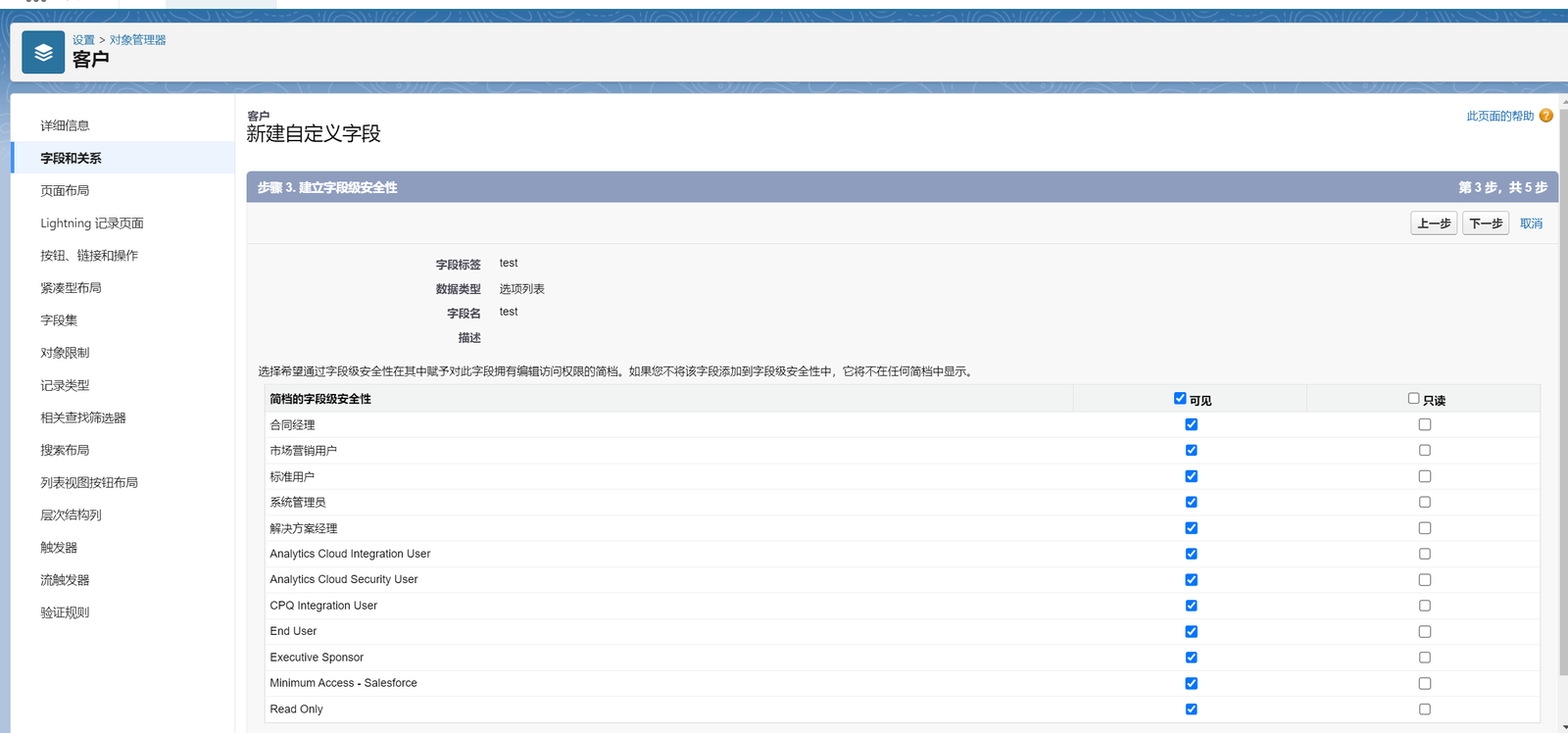Check the 只读 header checkbox

click(1413, 398)
